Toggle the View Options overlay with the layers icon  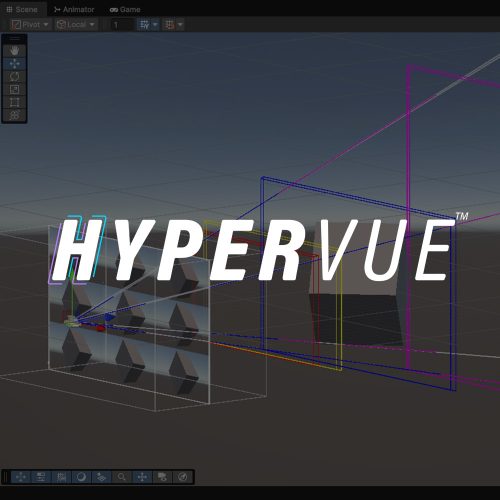click(x=101, y=477)
